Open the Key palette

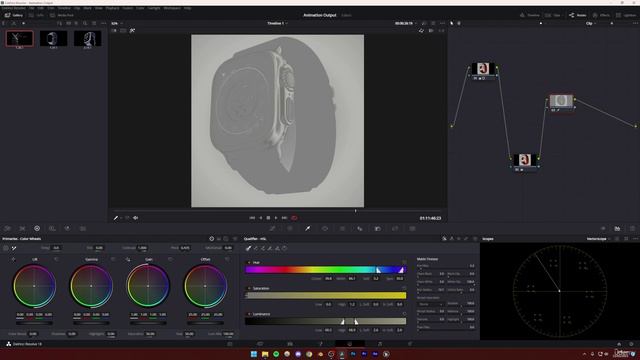tap(395, 229)
